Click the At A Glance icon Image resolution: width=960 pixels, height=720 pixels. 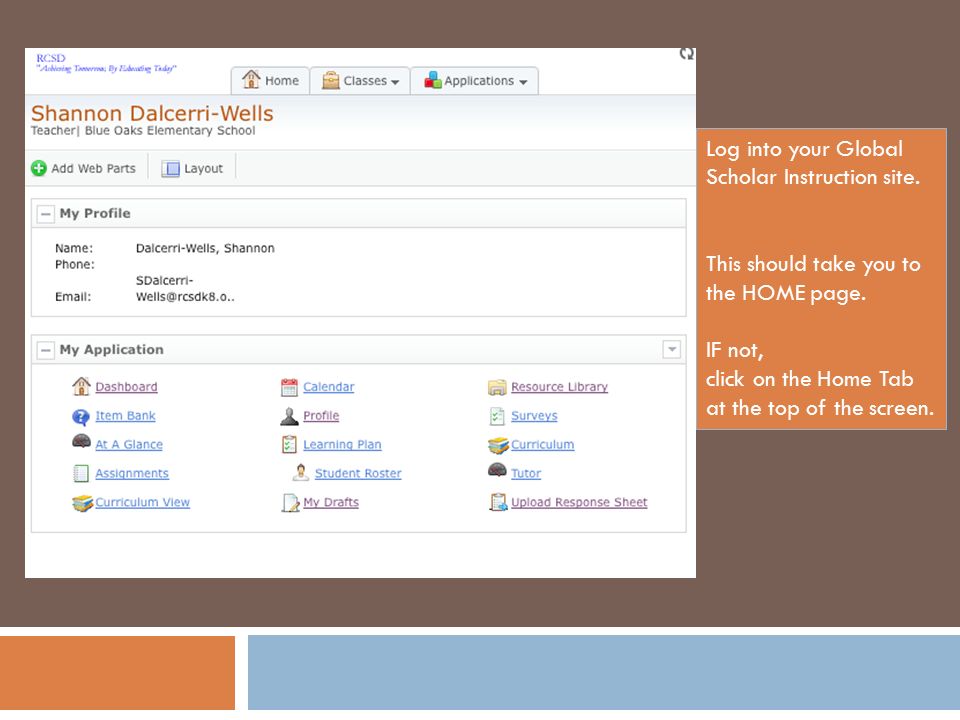81,441
